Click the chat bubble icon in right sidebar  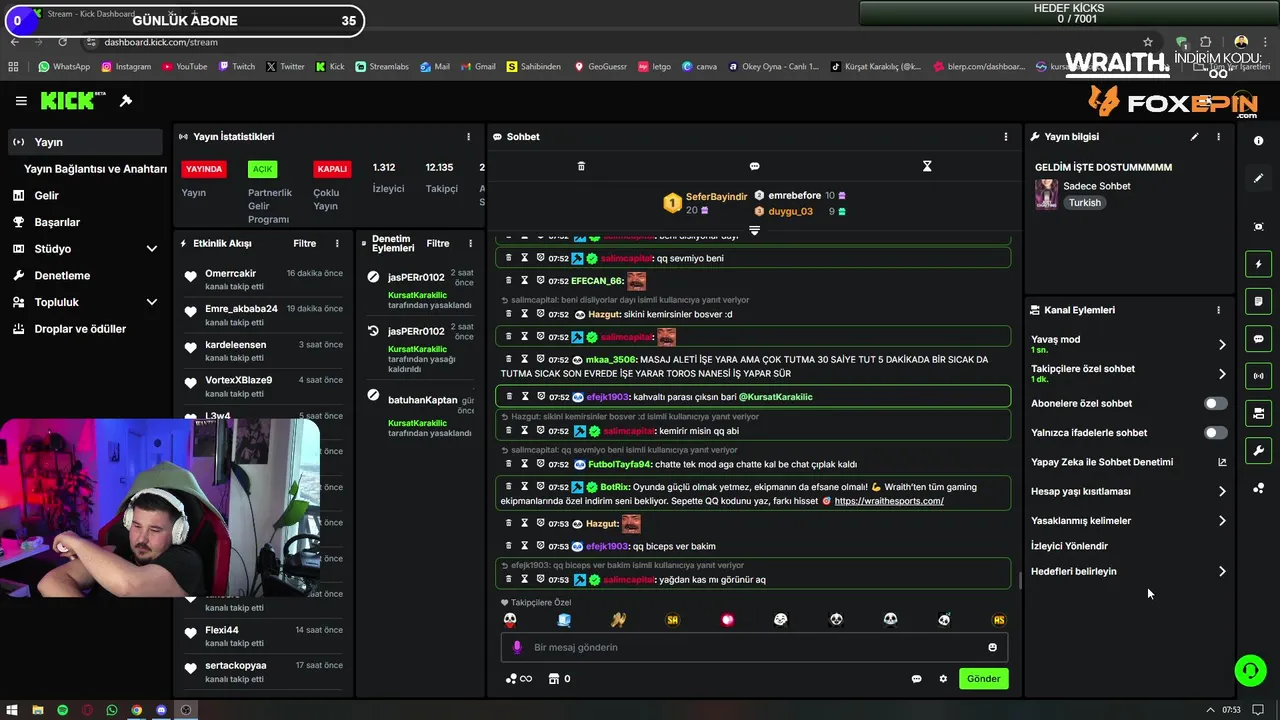coord(1258,339)
